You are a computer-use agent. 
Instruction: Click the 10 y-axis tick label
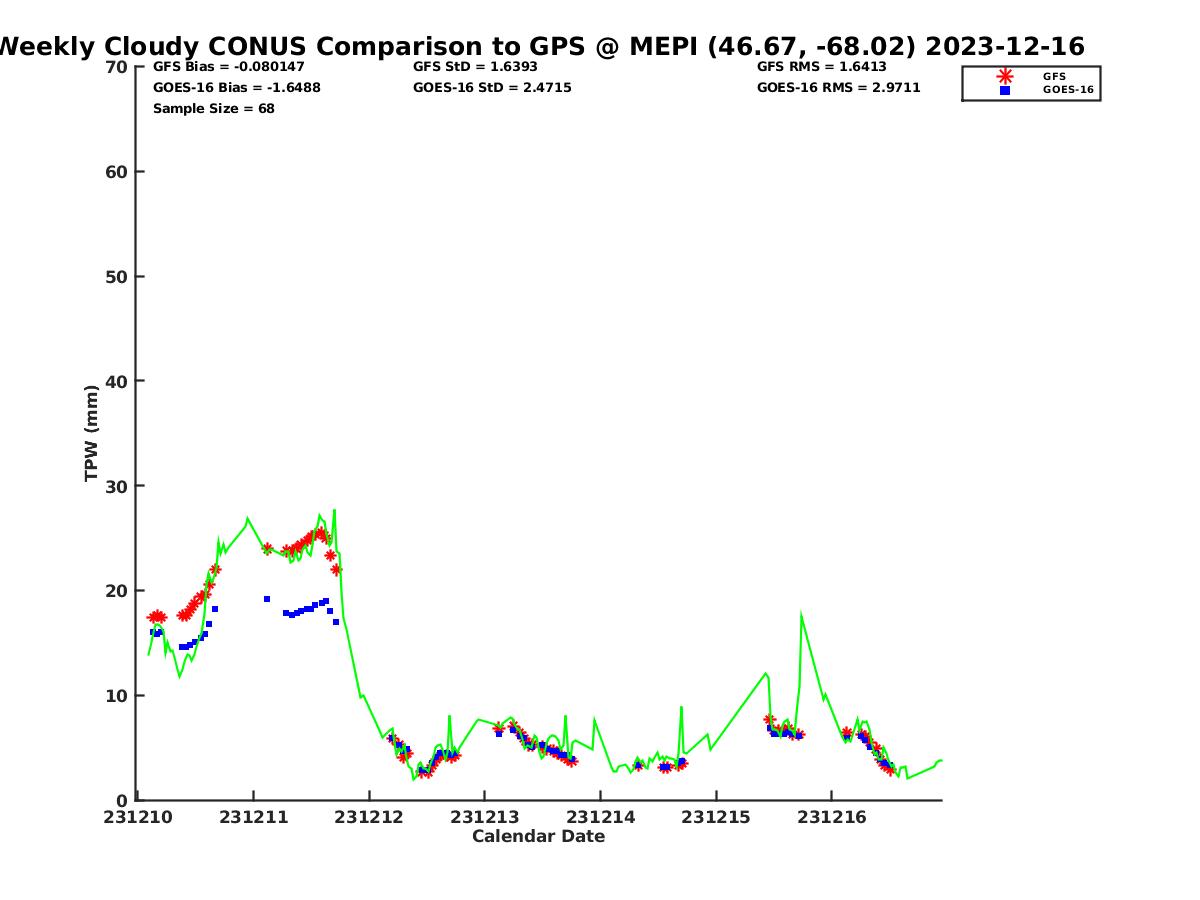[116, 696]
